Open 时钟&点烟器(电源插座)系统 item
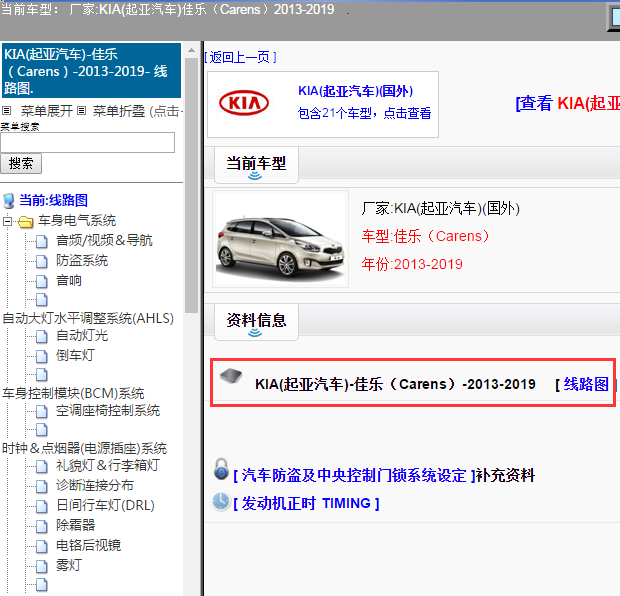The width and height of the screenshot is (620, 596). [85, 448]
